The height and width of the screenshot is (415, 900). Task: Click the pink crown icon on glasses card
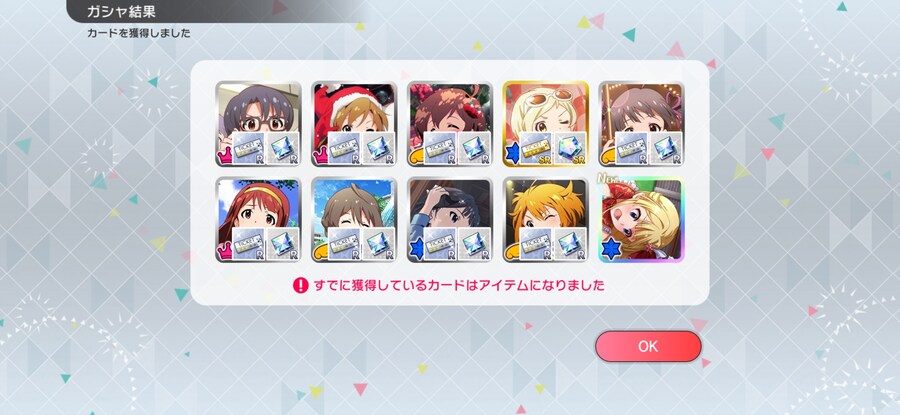[224, 155]
